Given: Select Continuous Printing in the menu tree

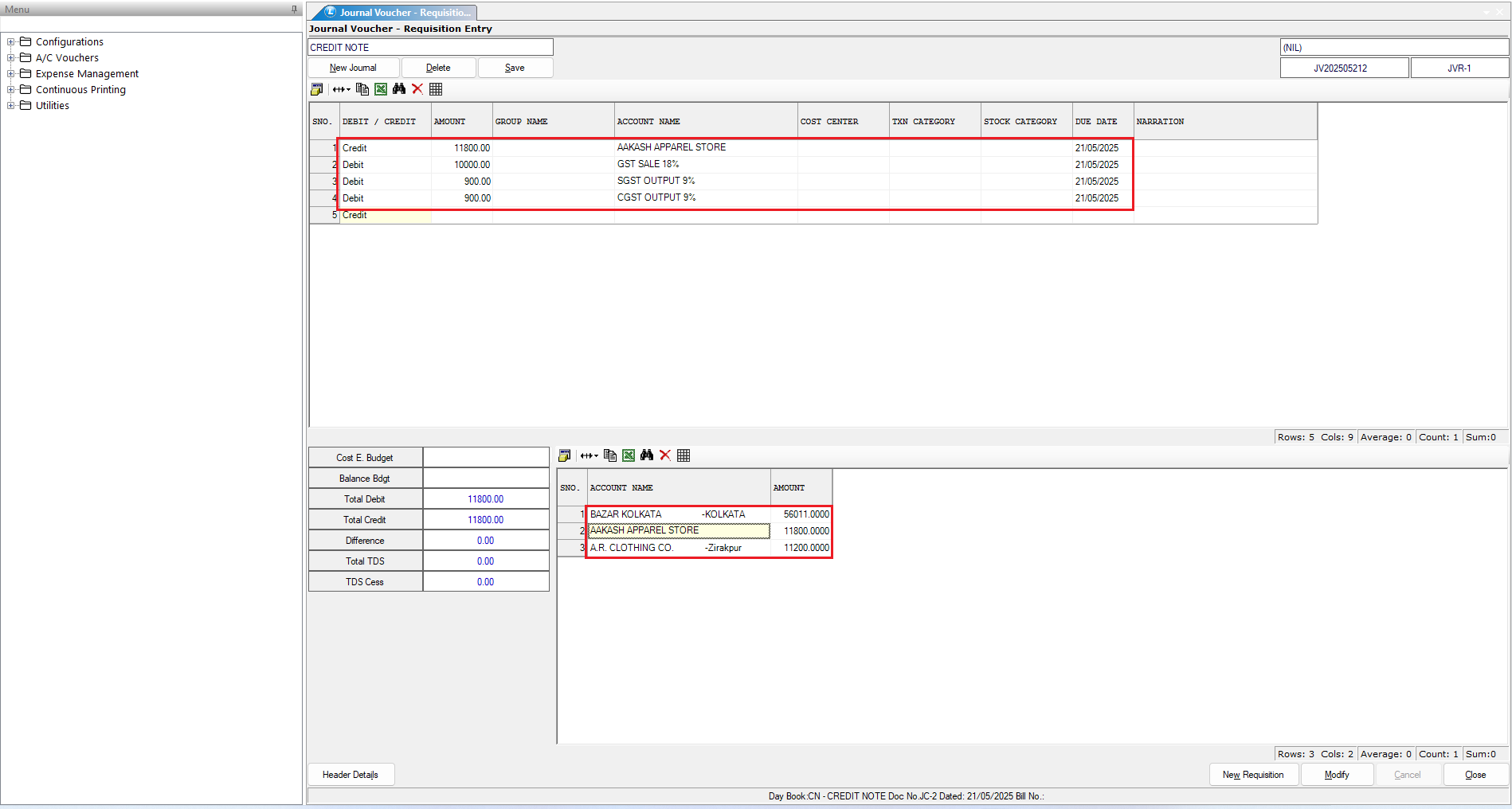Looking at the screenshot, I should click(80, 90).
